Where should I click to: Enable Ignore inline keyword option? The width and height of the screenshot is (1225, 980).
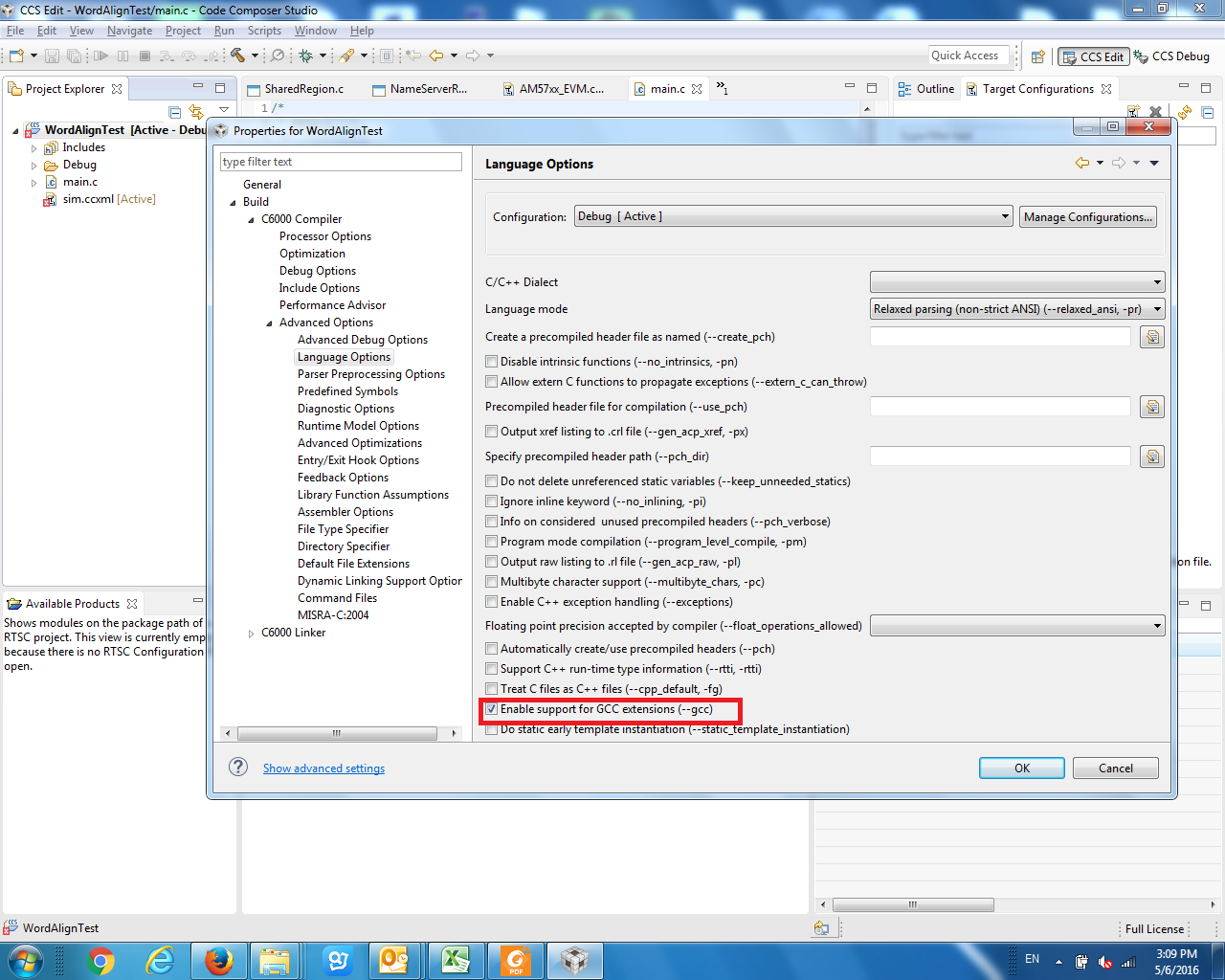pyautogui.click(x=491, y=501)
